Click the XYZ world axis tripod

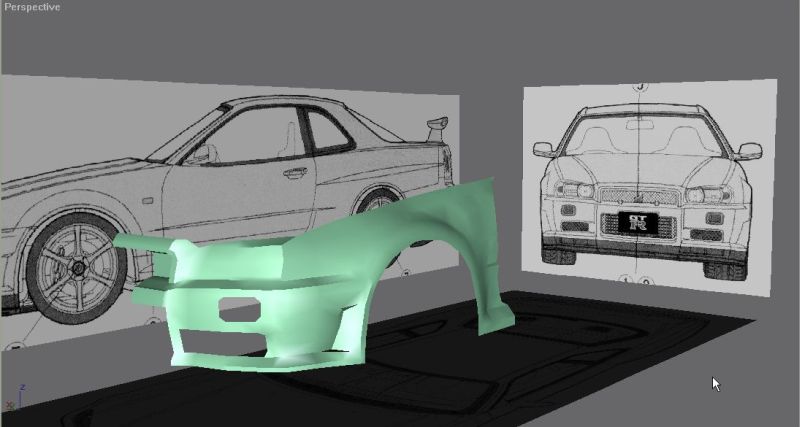15,399
